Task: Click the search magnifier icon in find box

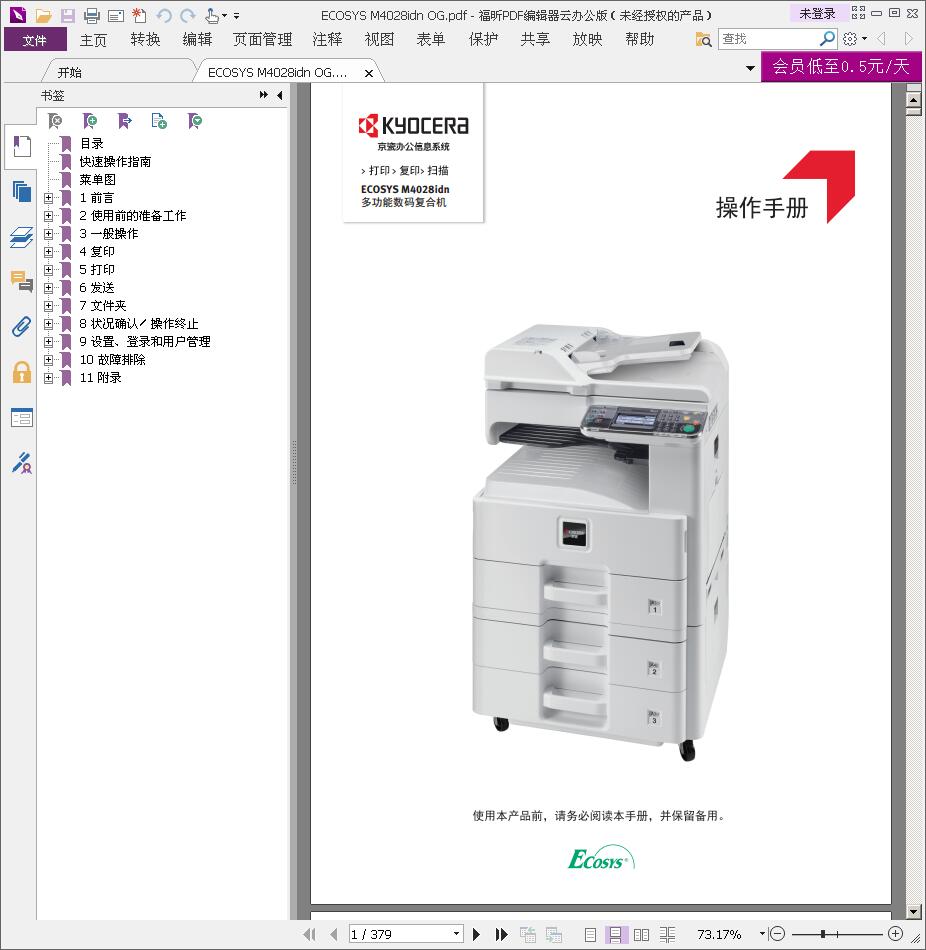Action: tap(827, 39)
